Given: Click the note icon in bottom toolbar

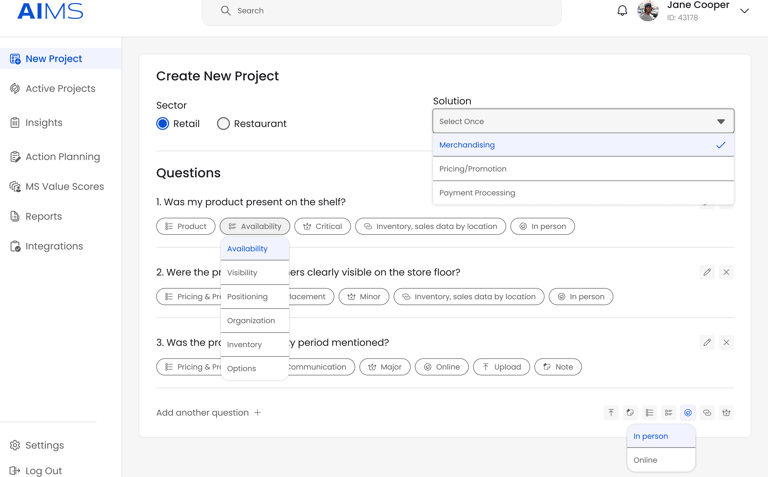Looking at the screenshot, I should (x=630, y=412).
